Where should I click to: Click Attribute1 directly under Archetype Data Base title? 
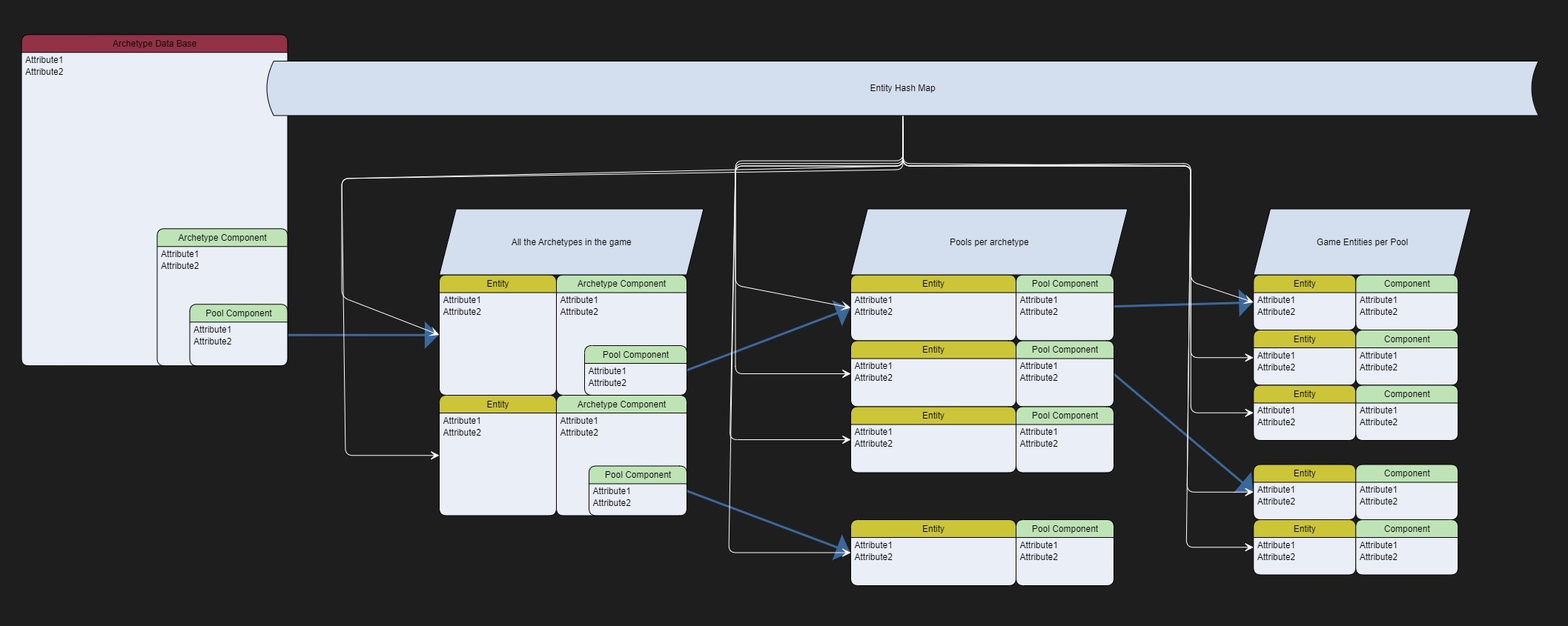(x=44, y=60)
